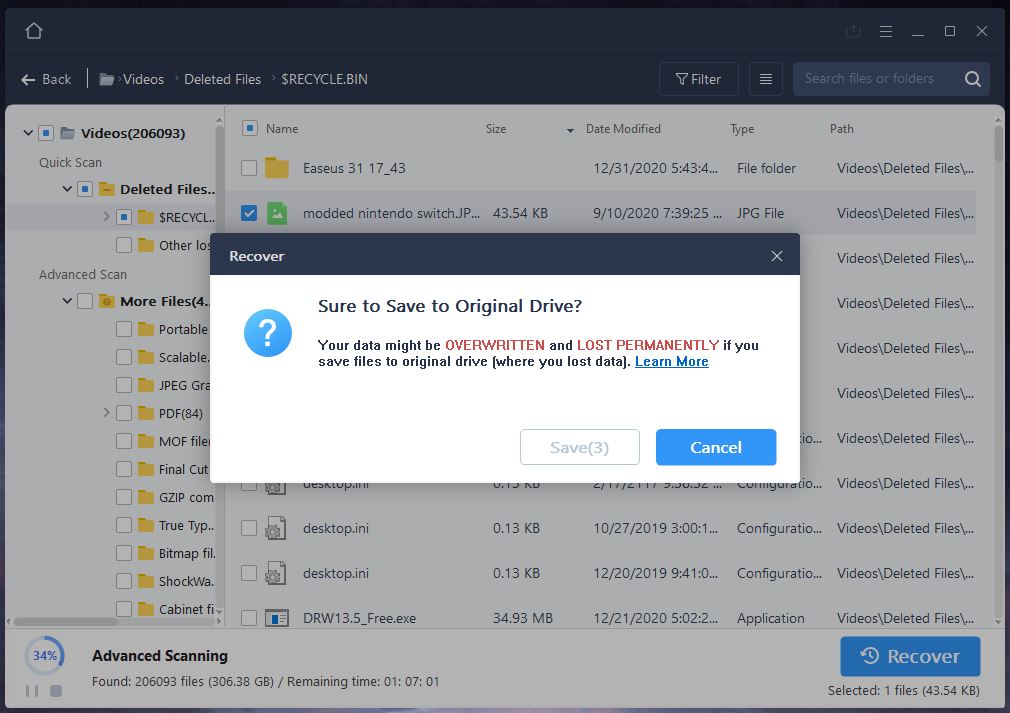The width and height of the screenshot is (1010, 713).
Task: Click the Cancel button in dialog
Action: click(715, 447)
